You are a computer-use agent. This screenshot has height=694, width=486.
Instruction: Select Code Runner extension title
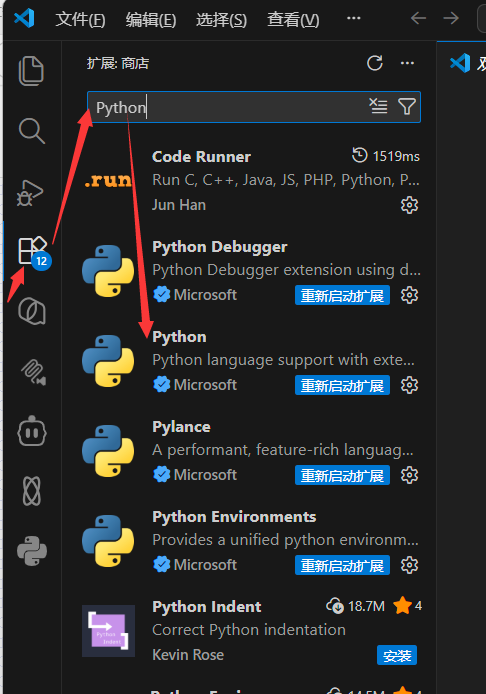(201, 157)
